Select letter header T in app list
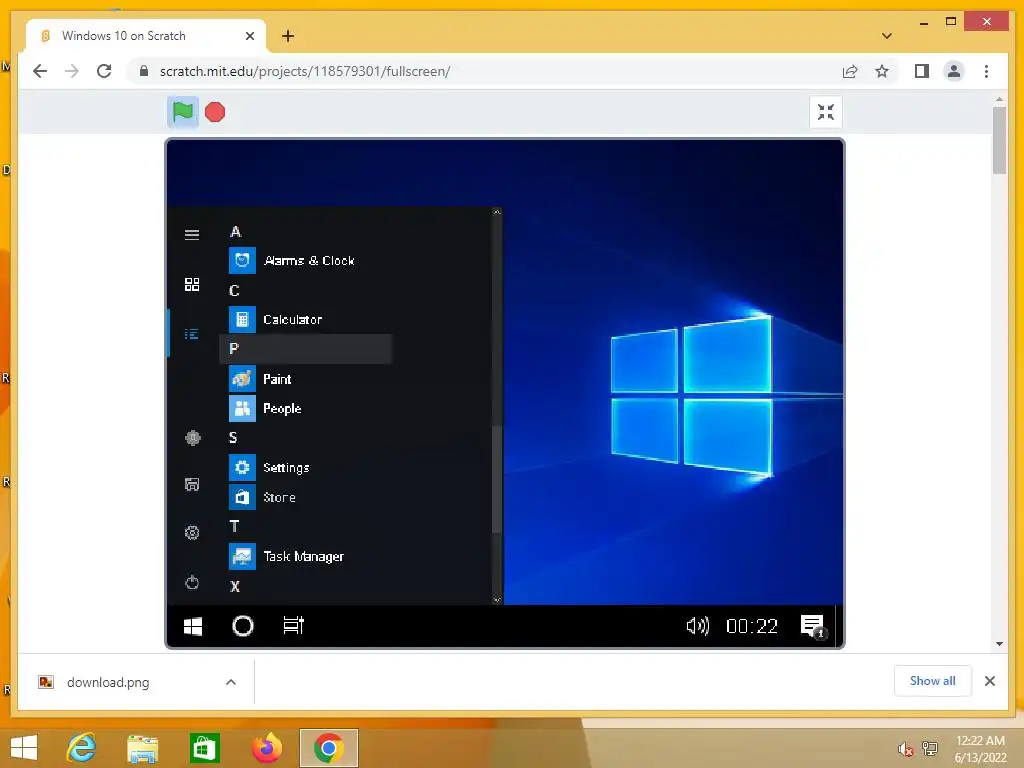1024x768 pixels. (x=234, y=526)
